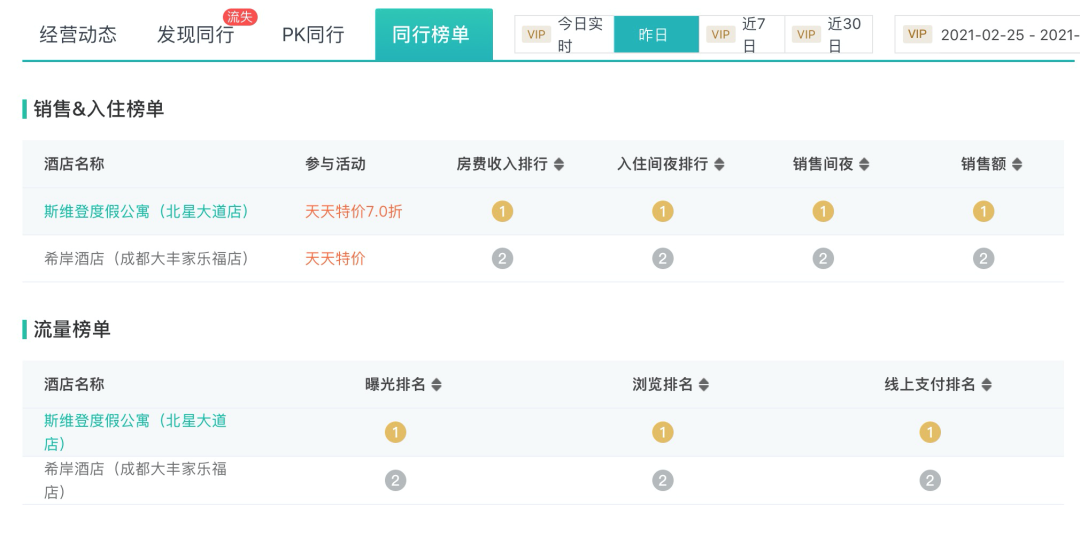Screen dimensions: 1080x536
Task: Click the 销售间夜 sort icon
Action: 864,165
